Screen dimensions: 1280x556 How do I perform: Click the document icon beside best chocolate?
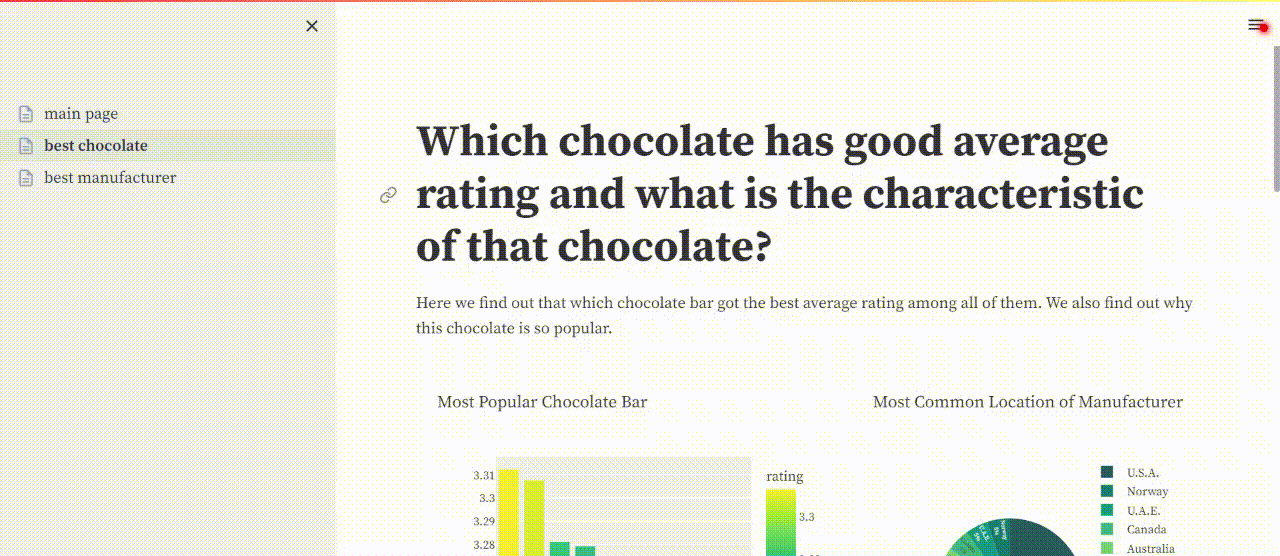click(26, 146)
